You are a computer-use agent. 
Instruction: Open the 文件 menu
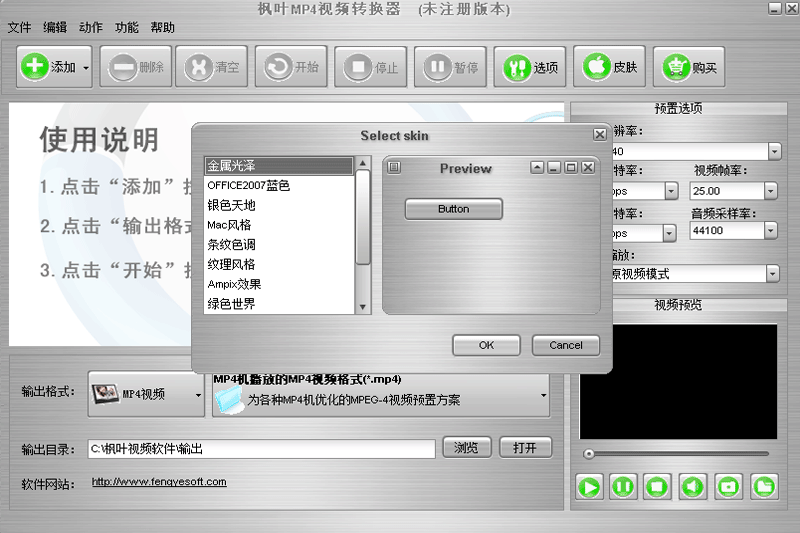coord(19,27)
